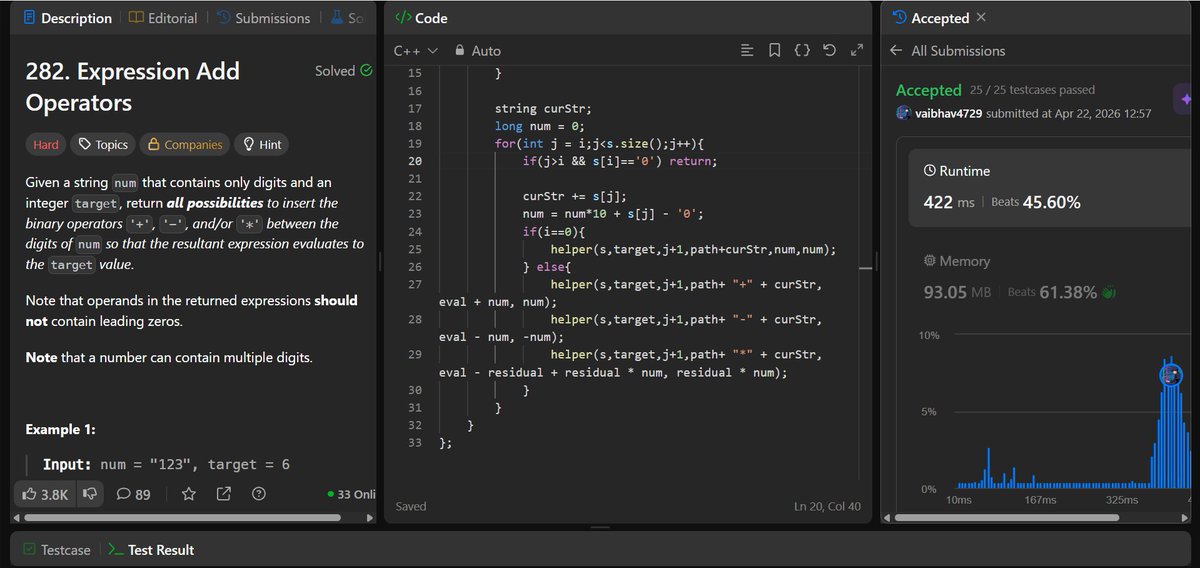Screen dimensions: 1200x568
Task: Click the Solutions flask icon
Action: tap(336, 18)
